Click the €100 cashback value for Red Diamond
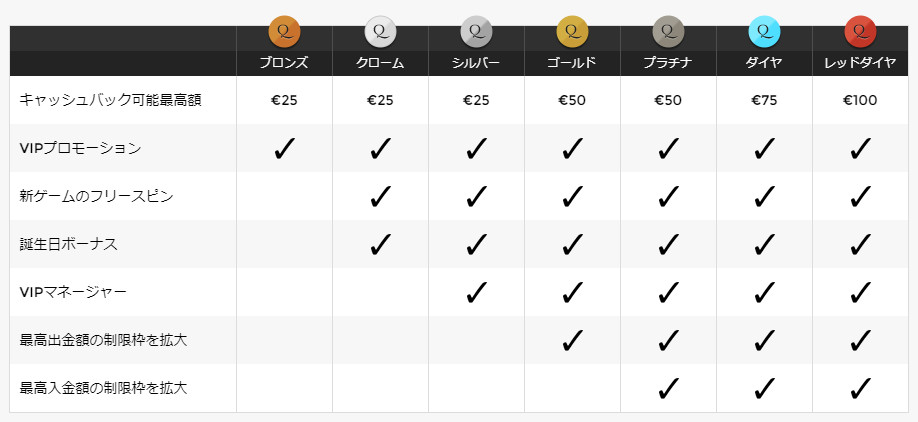This screenshot has width=918, height=422. 860,101
